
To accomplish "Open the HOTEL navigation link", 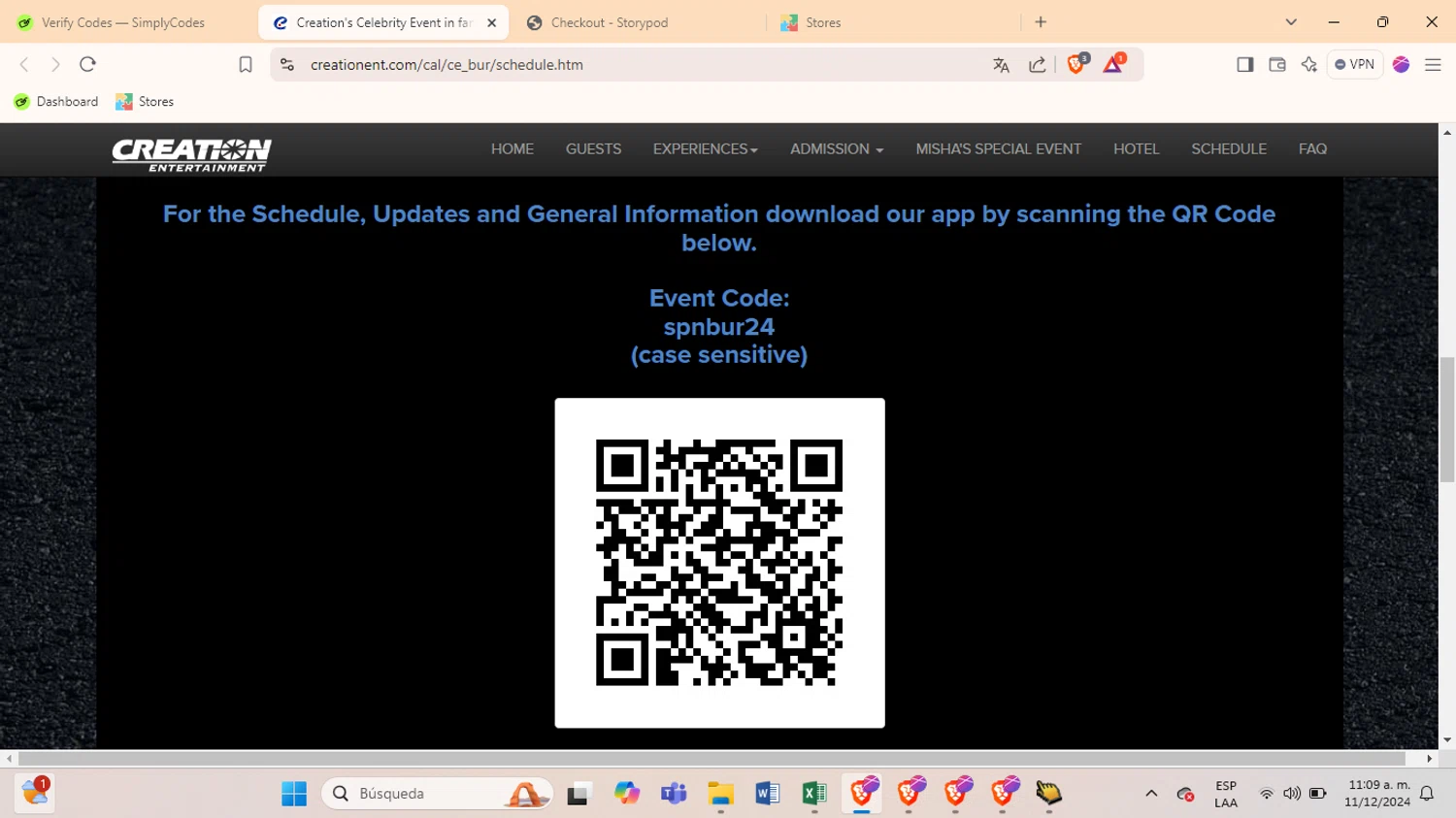I will coord(1136,148).
